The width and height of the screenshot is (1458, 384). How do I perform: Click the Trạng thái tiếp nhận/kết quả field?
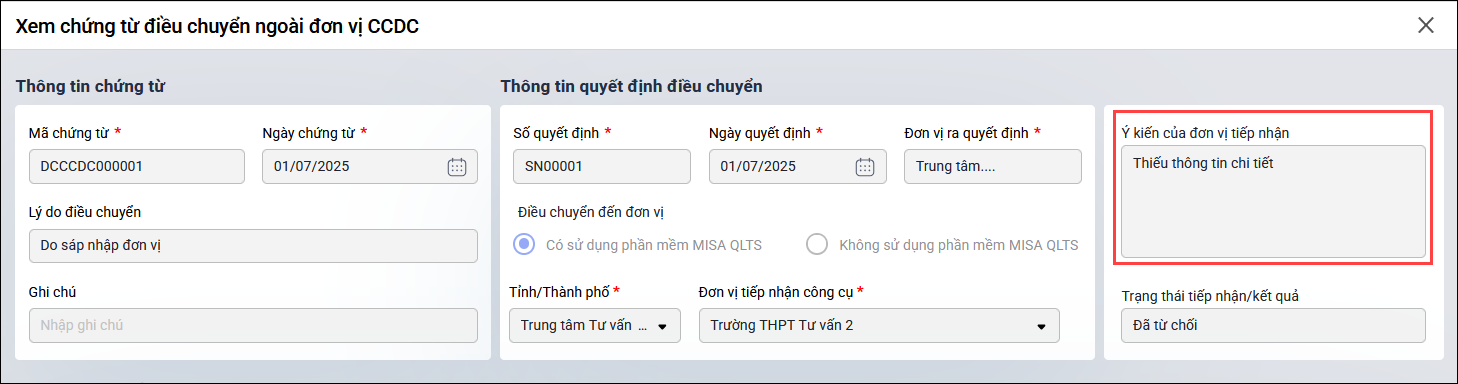1273,325
